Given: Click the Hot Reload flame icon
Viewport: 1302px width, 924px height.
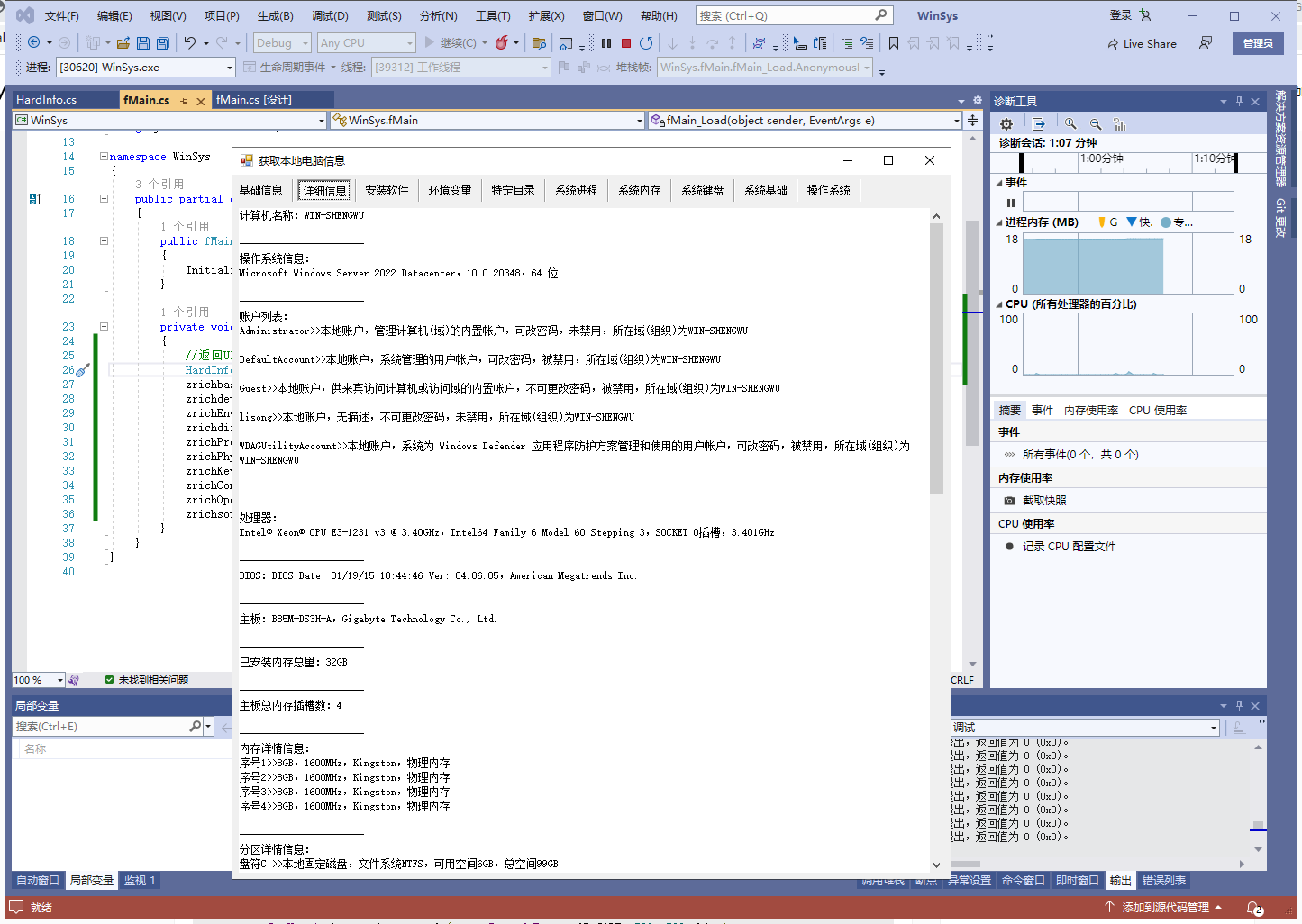Looking at the screenshot, I should [x=502, y=42].
